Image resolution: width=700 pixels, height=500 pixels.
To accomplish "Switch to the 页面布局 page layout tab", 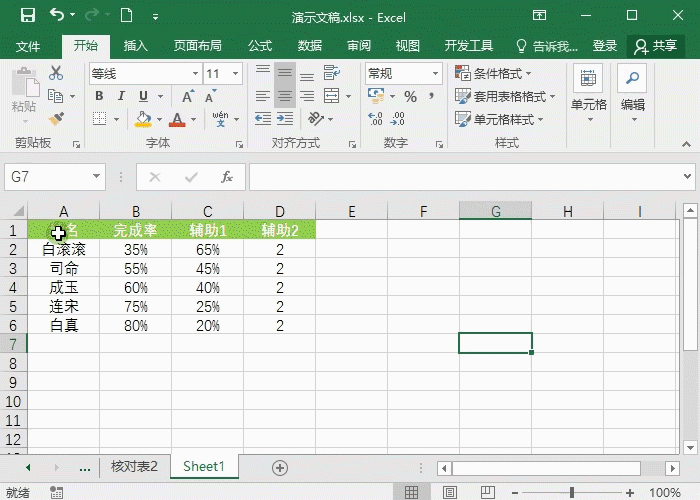I will pyautogui.click(x=197, y=46).
